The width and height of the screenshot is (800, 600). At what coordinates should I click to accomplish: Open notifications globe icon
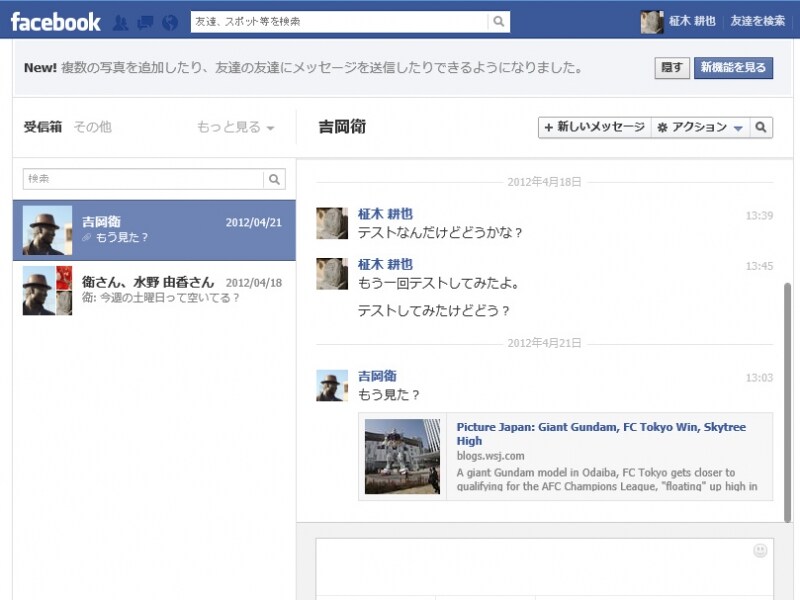tap(169, 22)
